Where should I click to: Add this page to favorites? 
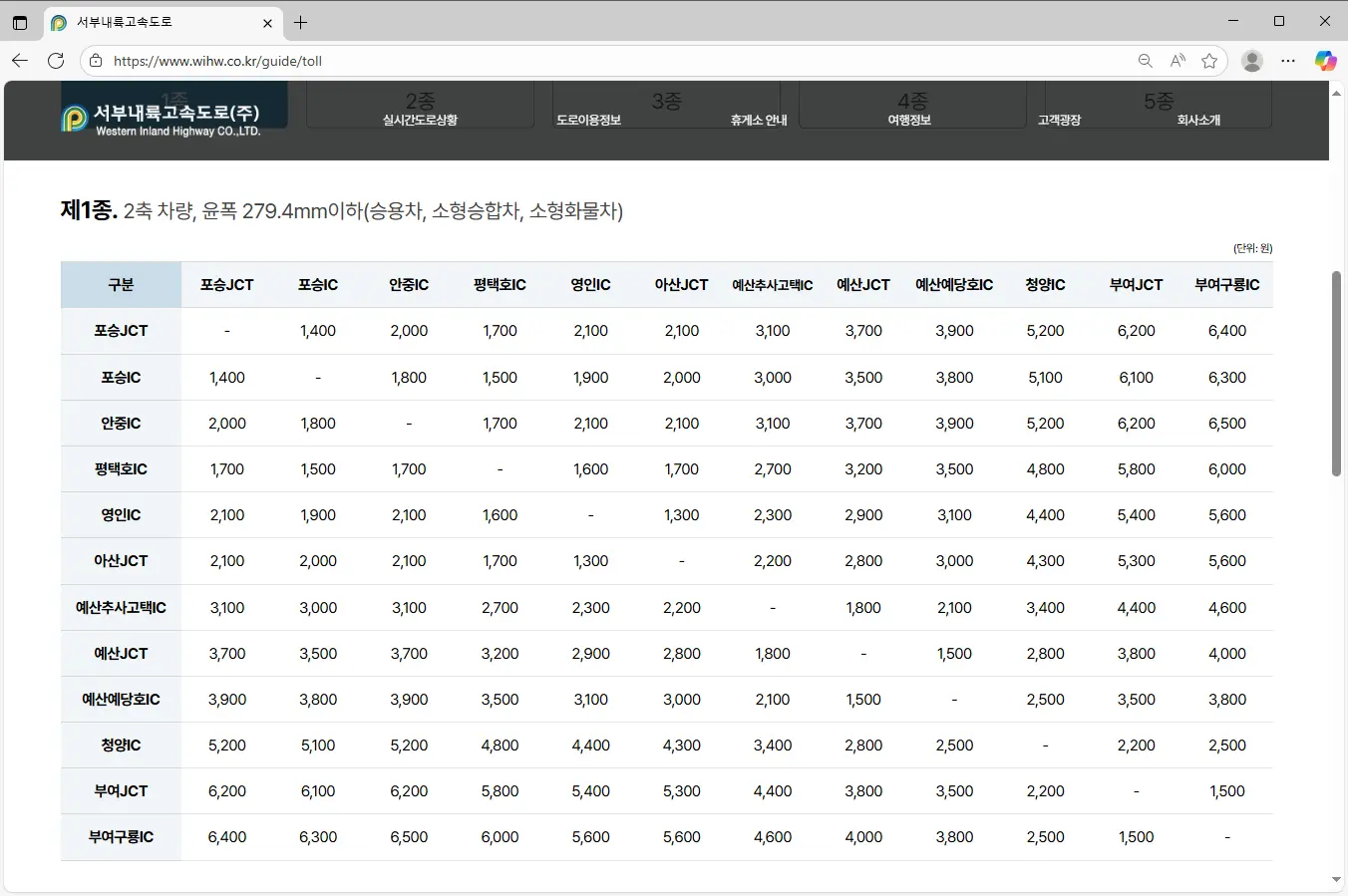pyautogui.click(x=1209, y=61)
